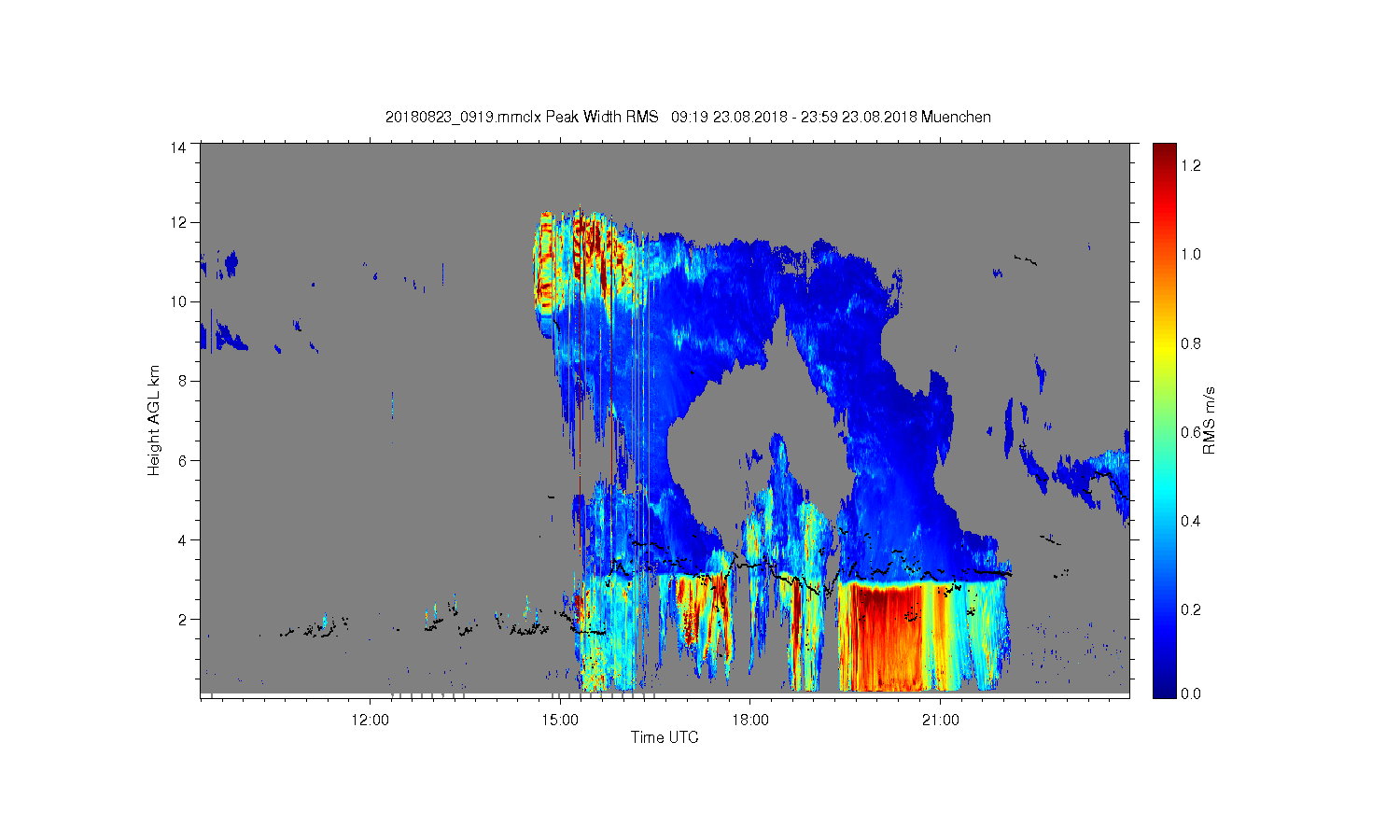Click the 14 km height tick label

point(178,147)
